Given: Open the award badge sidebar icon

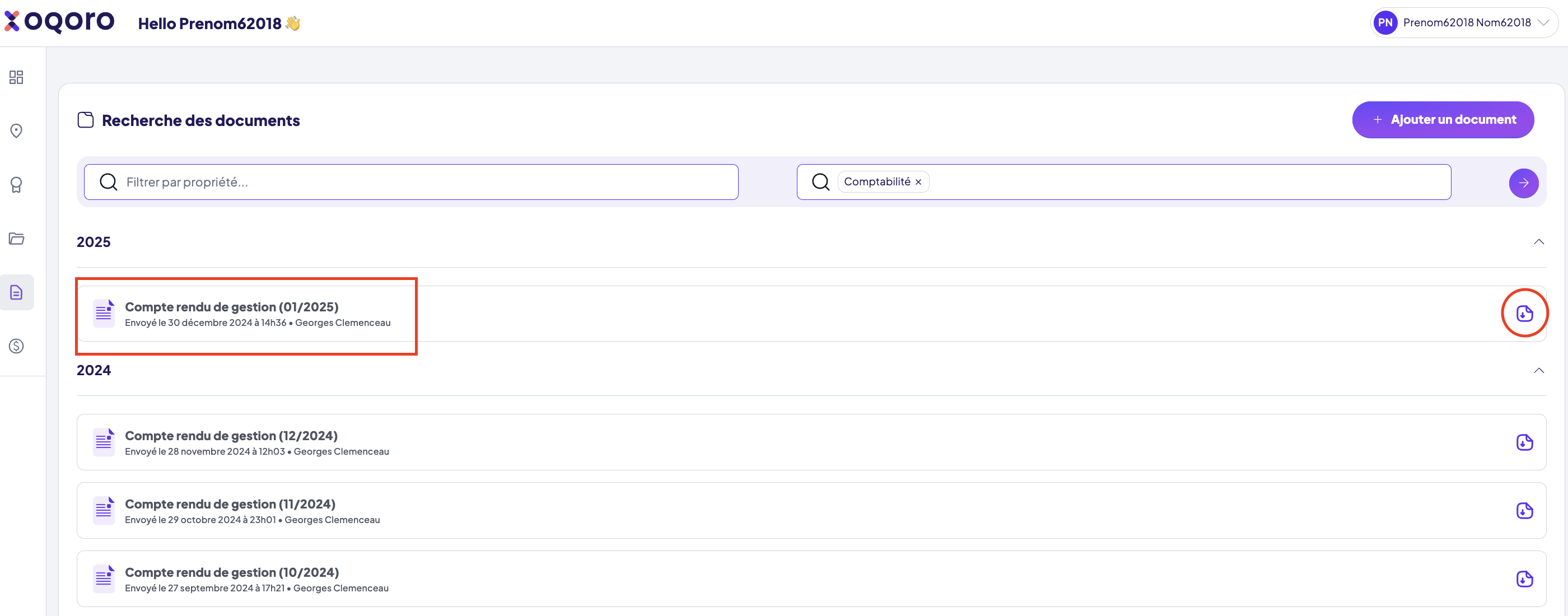Looking at the screenshot, I should [x=16, y=184].
